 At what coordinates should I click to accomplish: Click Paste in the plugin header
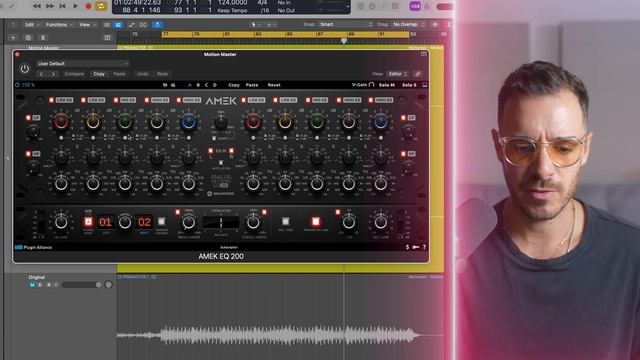click(x=119, y=74)
